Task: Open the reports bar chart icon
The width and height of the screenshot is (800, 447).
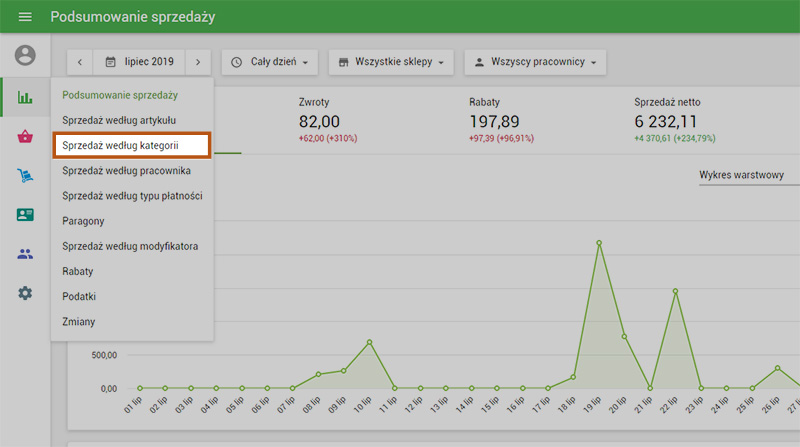Action: pyautogui.click(x=25, y=98)
